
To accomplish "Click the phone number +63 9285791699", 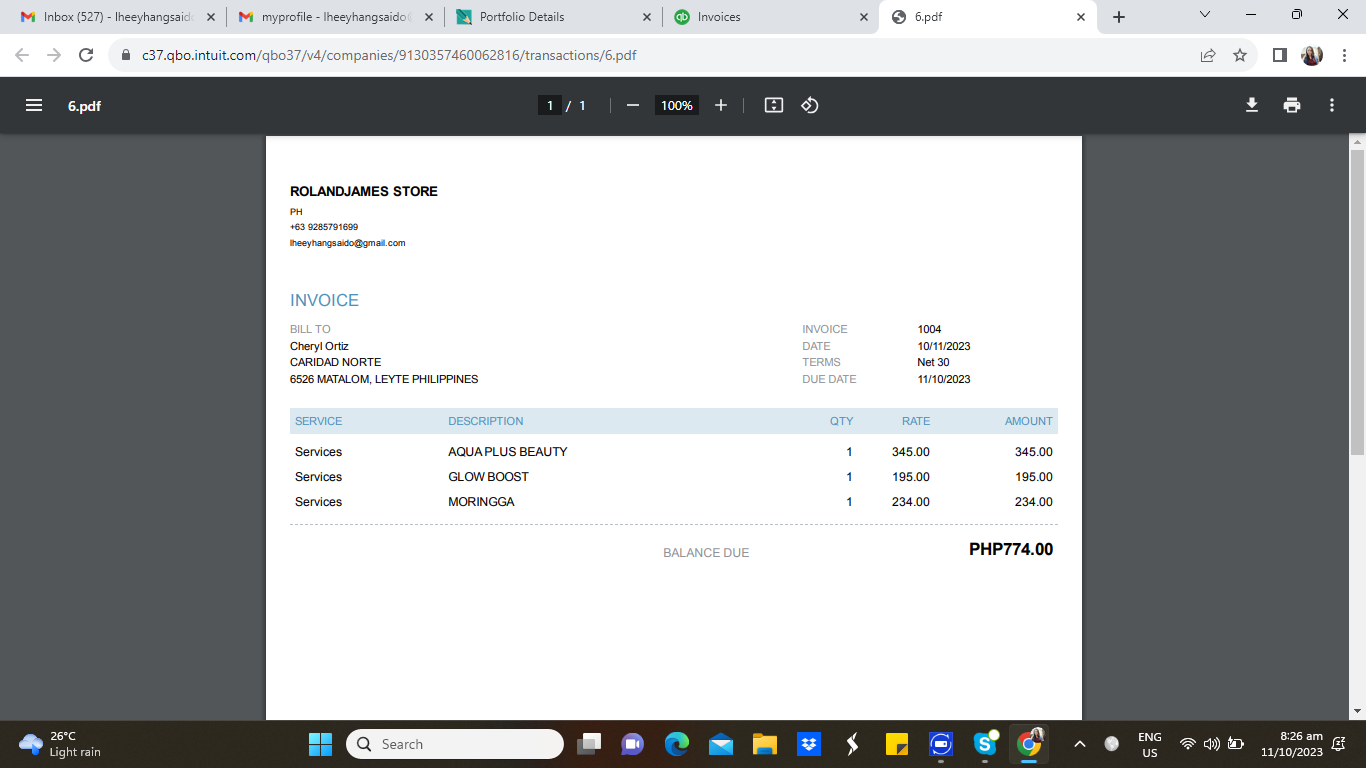I will 324,227.
